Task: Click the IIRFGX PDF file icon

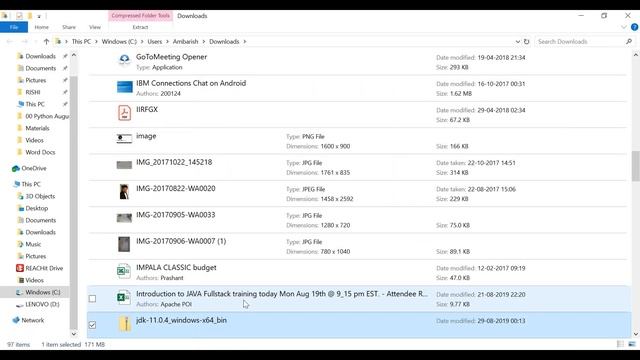Action: 124,113
